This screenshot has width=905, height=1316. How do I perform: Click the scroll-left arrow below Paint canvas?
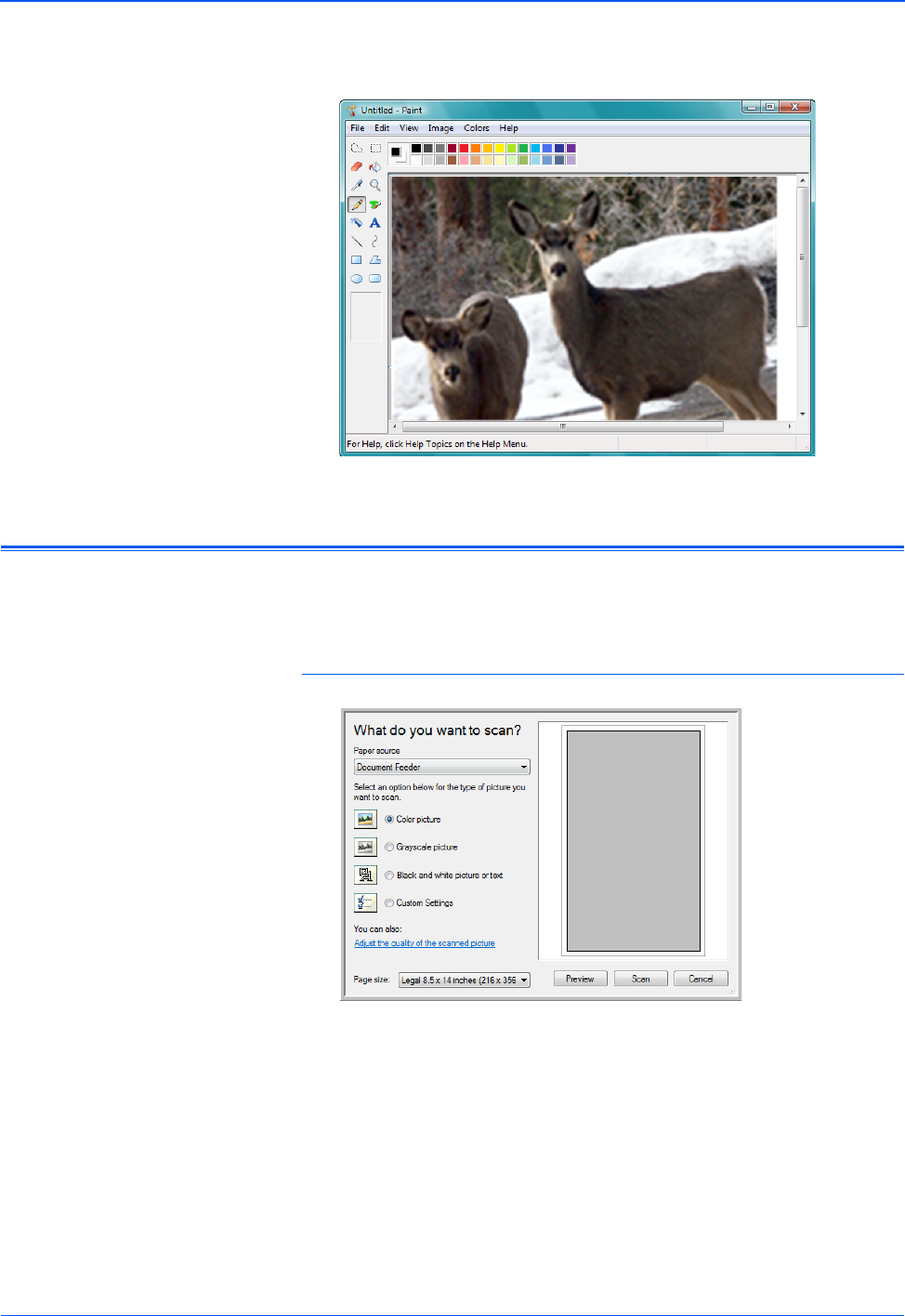pyautogui.click(x=395, y=427)
